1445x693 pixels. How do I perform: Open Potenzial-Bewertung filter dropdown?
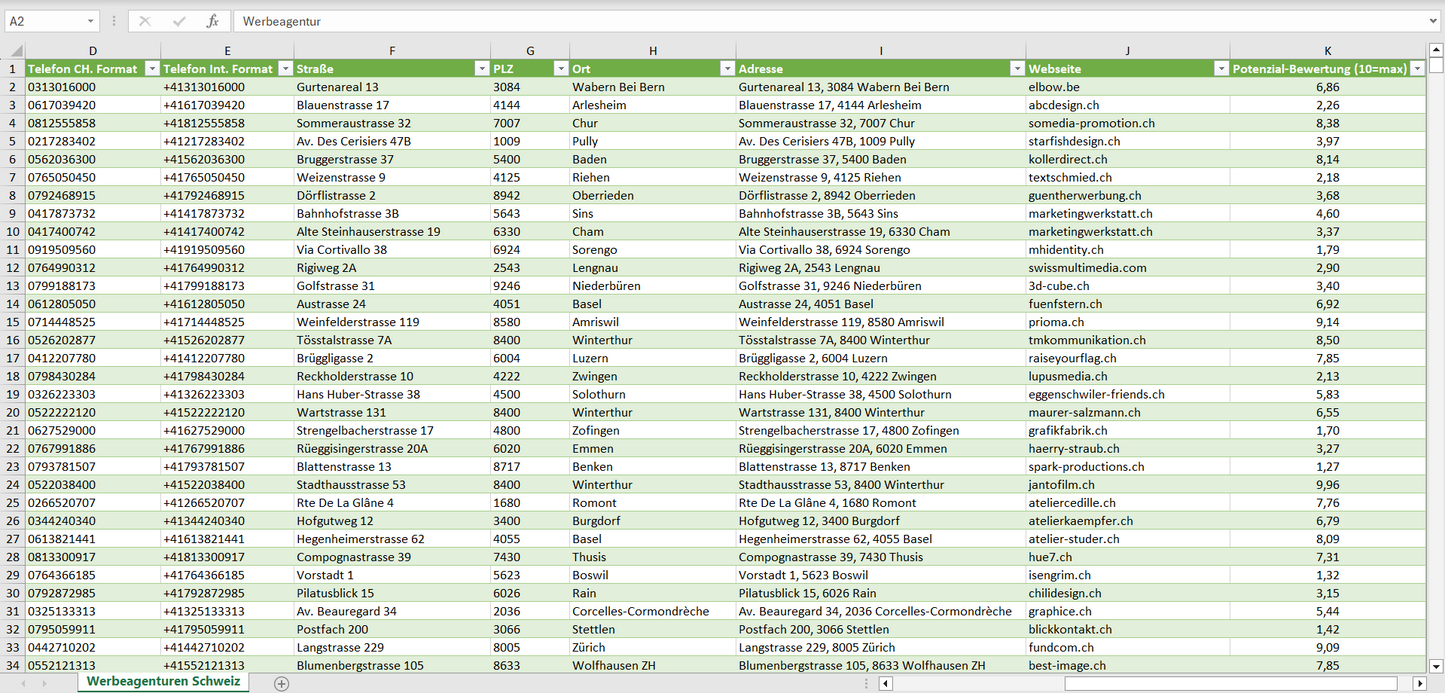tap(1416, 69)
